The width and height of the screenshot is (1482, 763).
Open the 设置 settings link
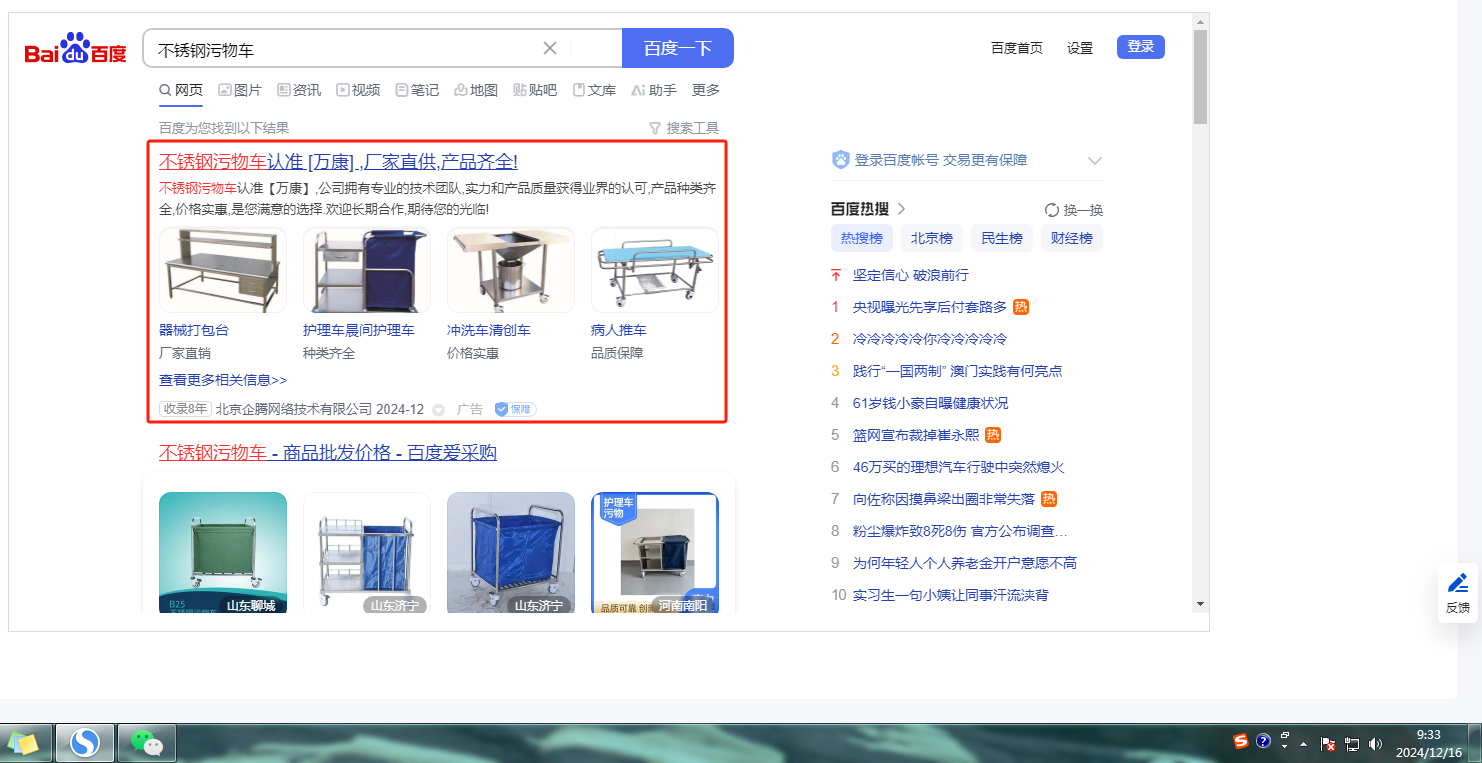point(1080,48)
